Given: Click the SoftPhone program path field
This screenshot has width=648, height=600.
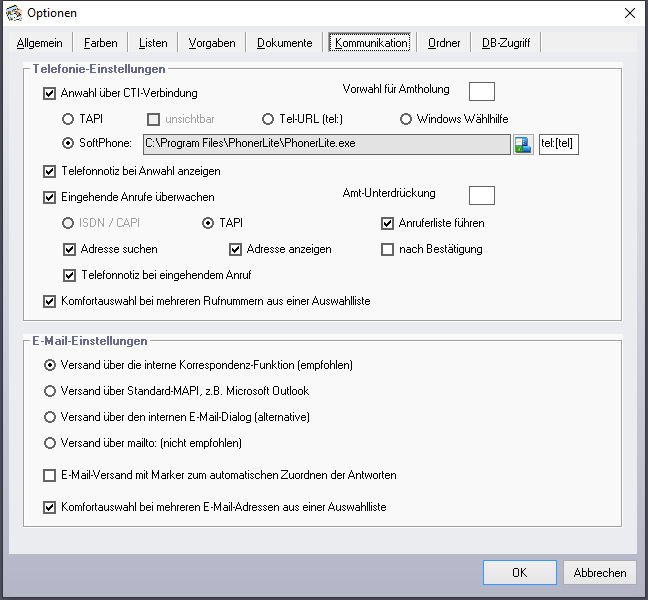Looking at the screenshot, I should 326,144.
